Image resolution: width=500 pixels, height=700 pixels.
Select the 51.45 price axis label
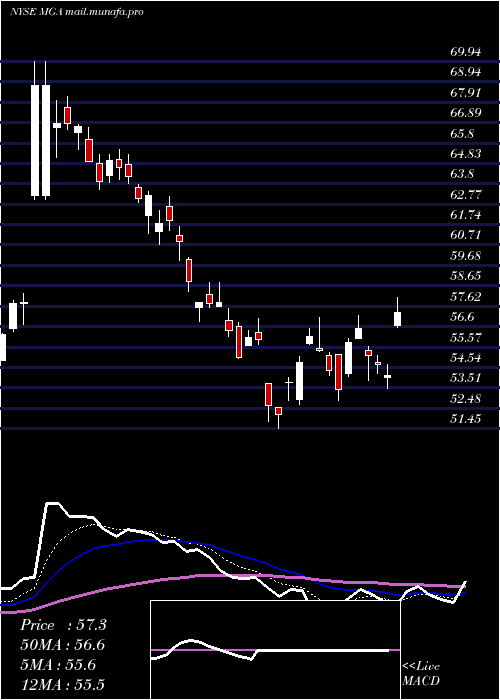(x=466, y=419)
